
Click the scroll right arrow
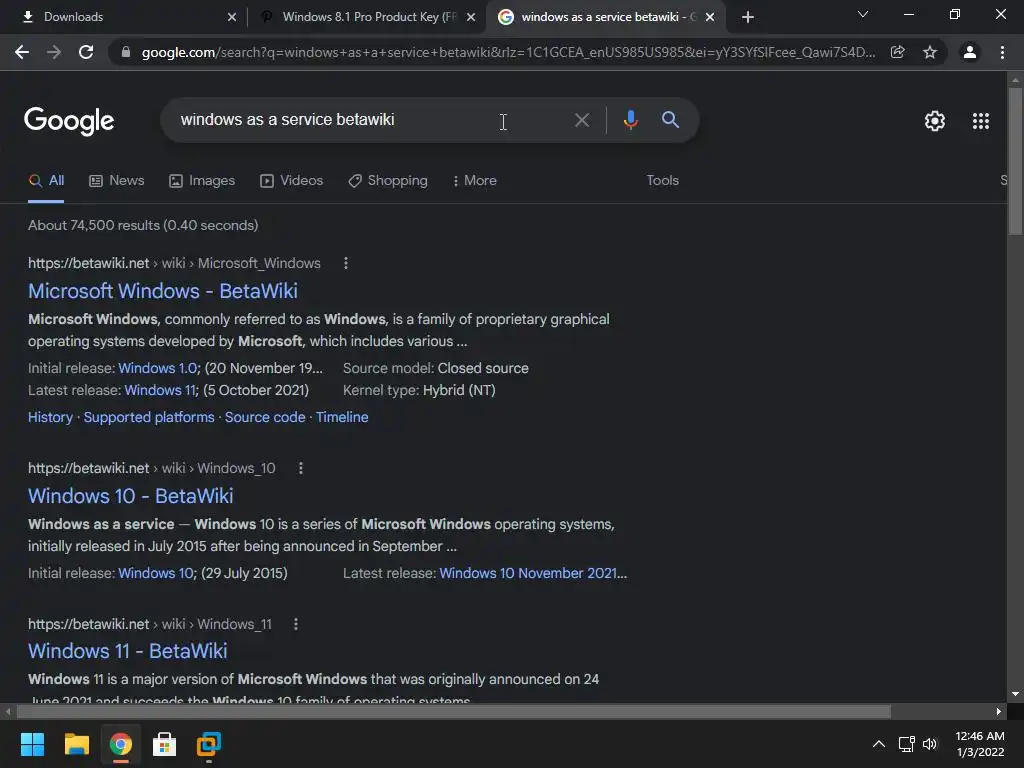999,711
